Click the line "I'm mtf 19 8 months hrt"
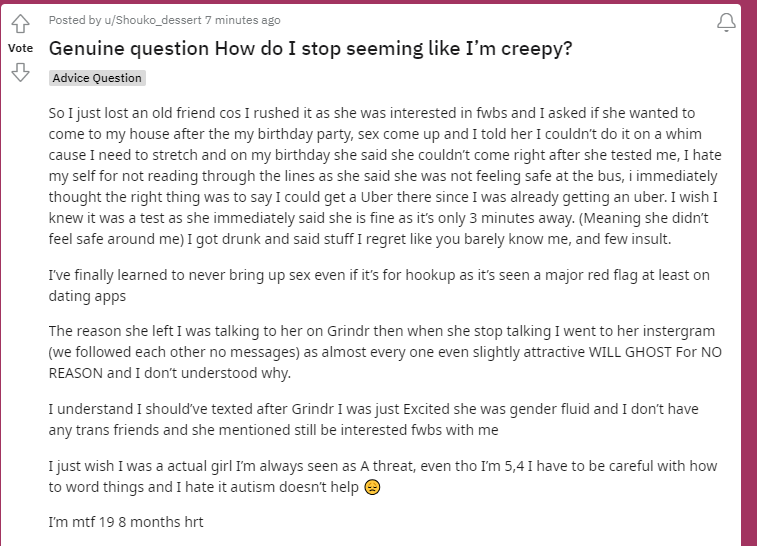The width and height of the screenshot is (757, 546). point(126,522)
